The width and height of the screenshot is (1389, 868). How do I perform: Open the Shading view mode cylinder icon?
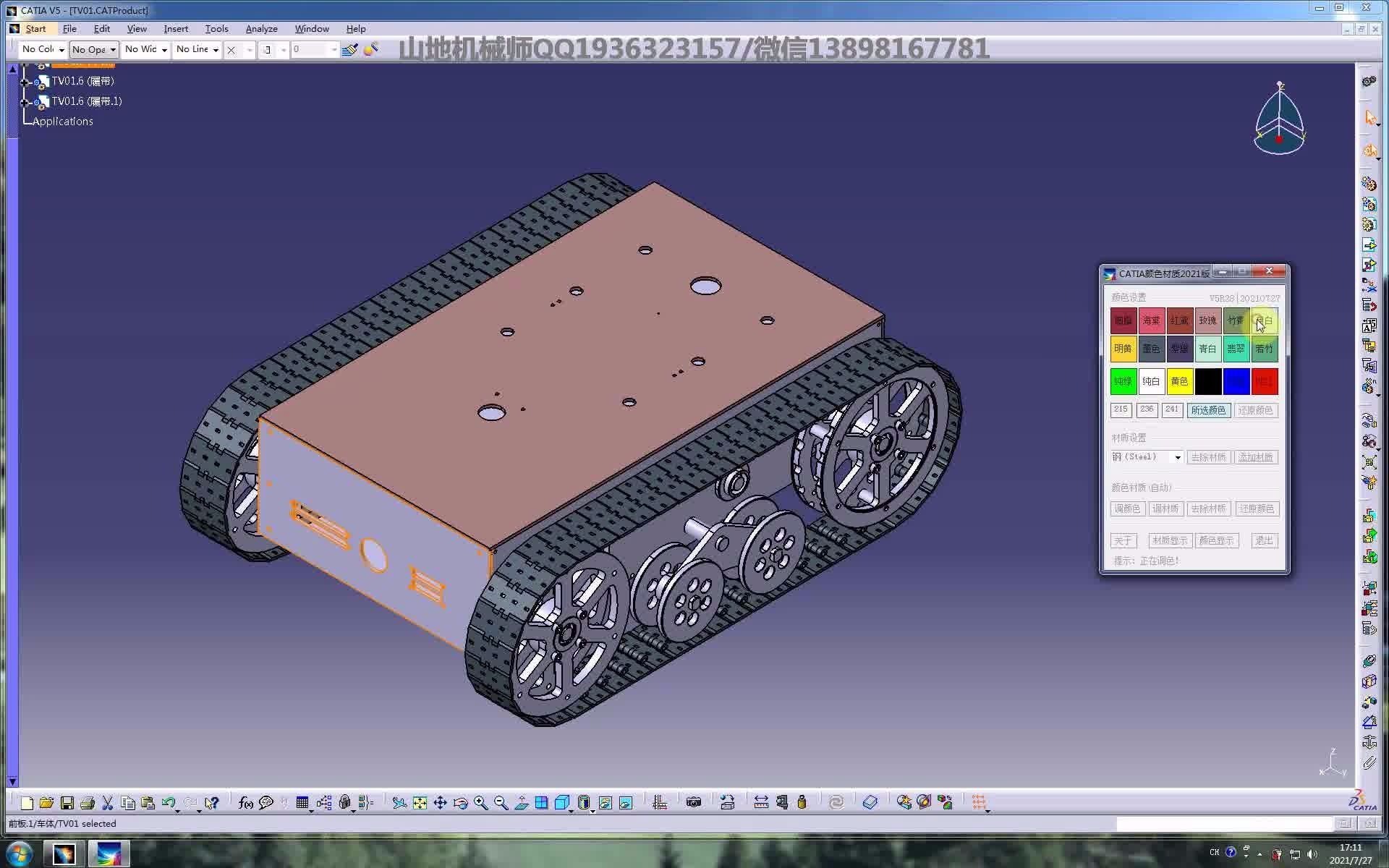[x=583, y=803]
